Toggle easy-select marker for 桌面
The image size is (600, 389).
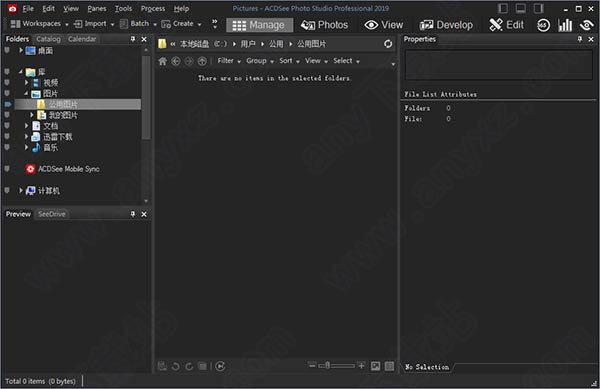7,50
